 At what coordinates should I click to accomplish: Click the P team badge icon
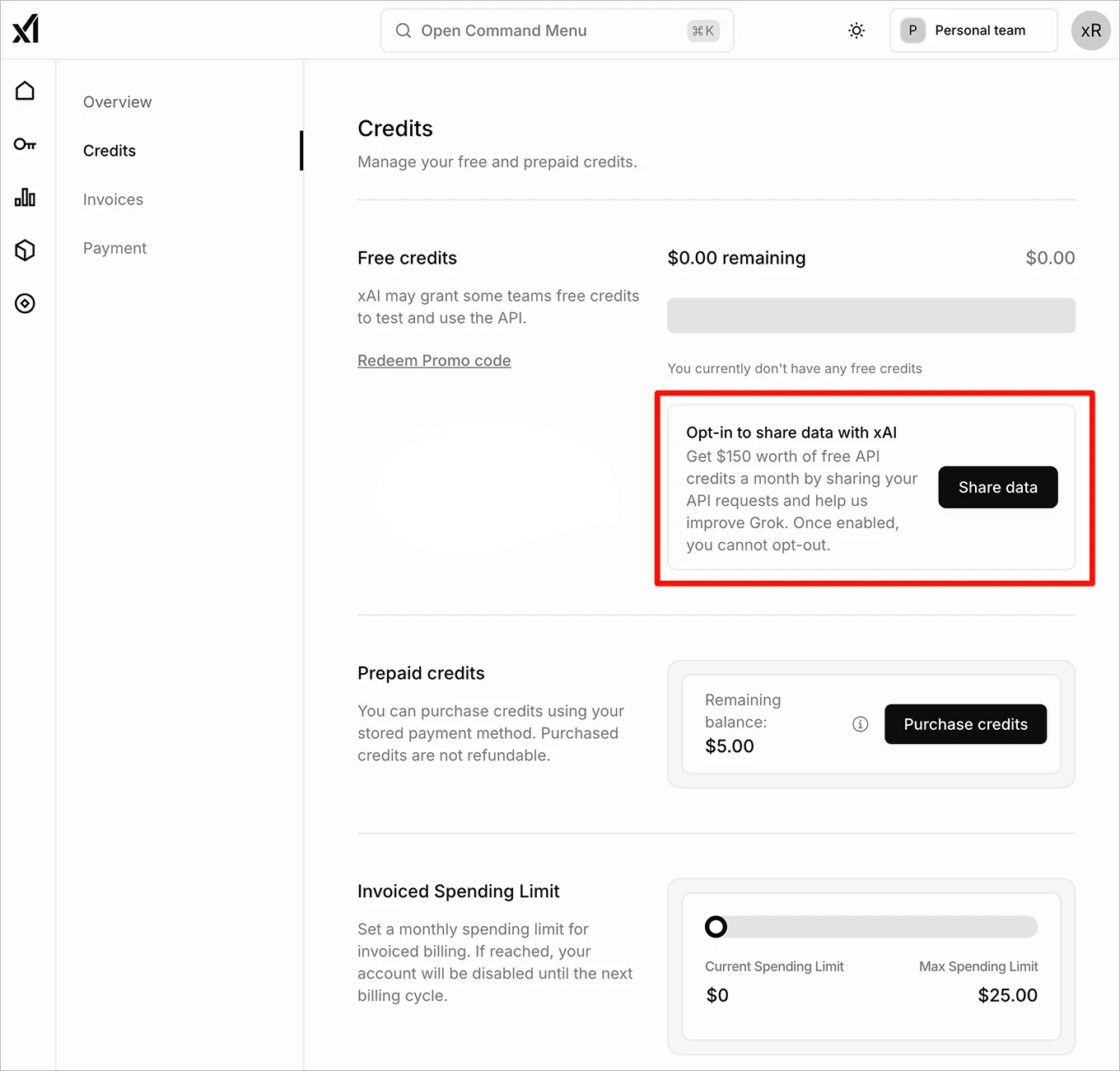912,30
